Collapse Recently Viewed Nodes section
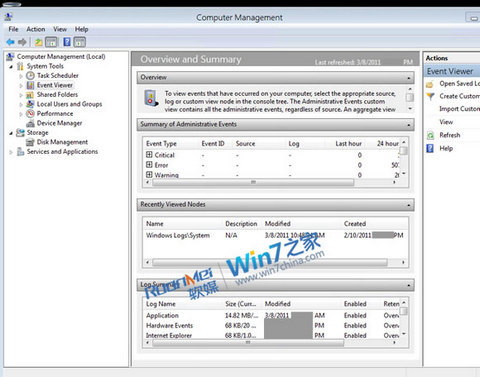 [409, 205]
